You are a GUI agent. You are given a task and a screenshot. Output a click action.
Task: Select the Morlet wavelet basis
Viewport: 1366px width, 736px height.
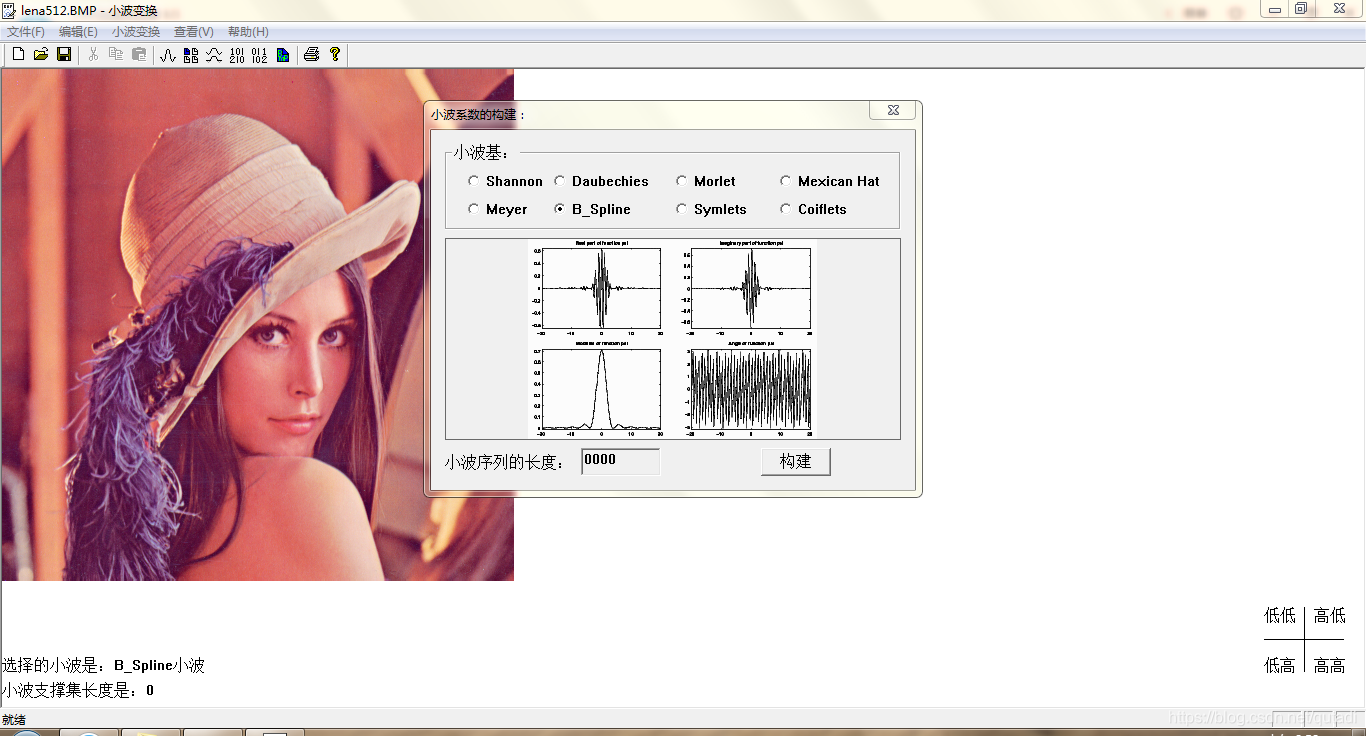tap(706, 181)
